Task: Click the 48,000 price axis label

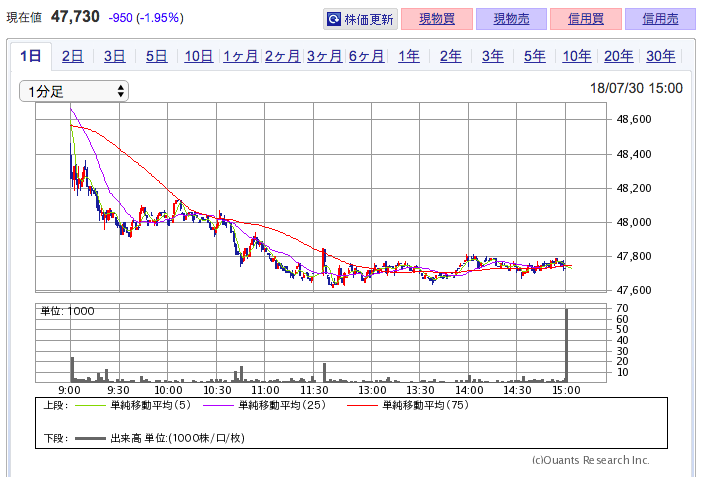Action: pos(634,222)
